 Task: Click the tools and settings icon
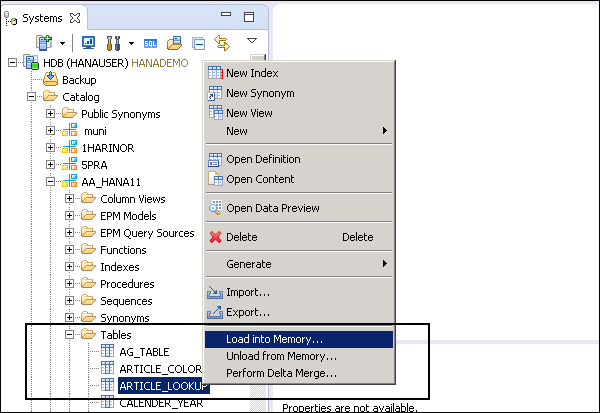pos(113,43)
